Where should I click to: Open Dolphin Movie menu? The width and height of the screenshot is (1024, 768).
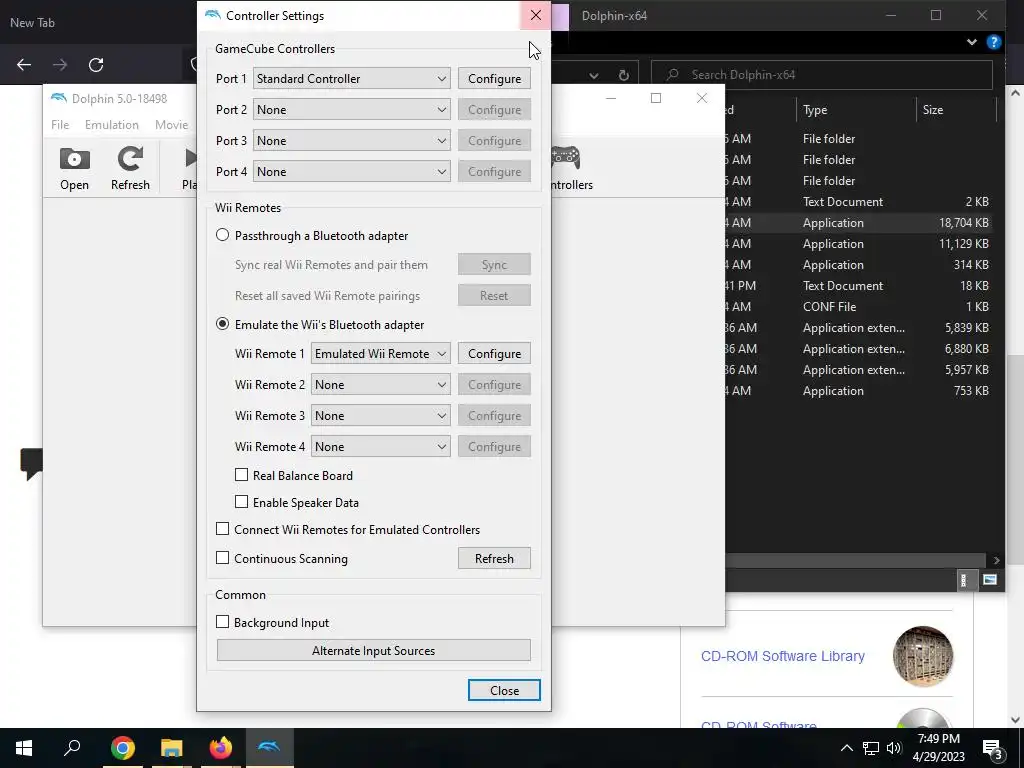[x=172, y=125]
